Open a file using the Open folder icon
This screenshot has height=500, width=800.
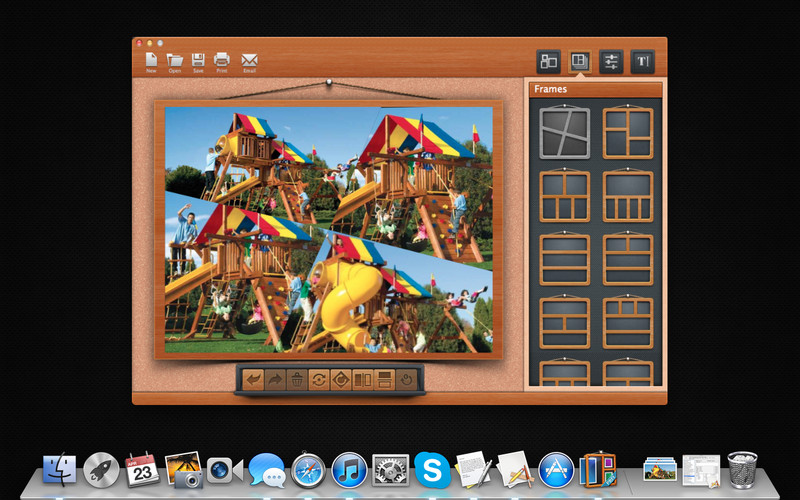pos(175,63)
